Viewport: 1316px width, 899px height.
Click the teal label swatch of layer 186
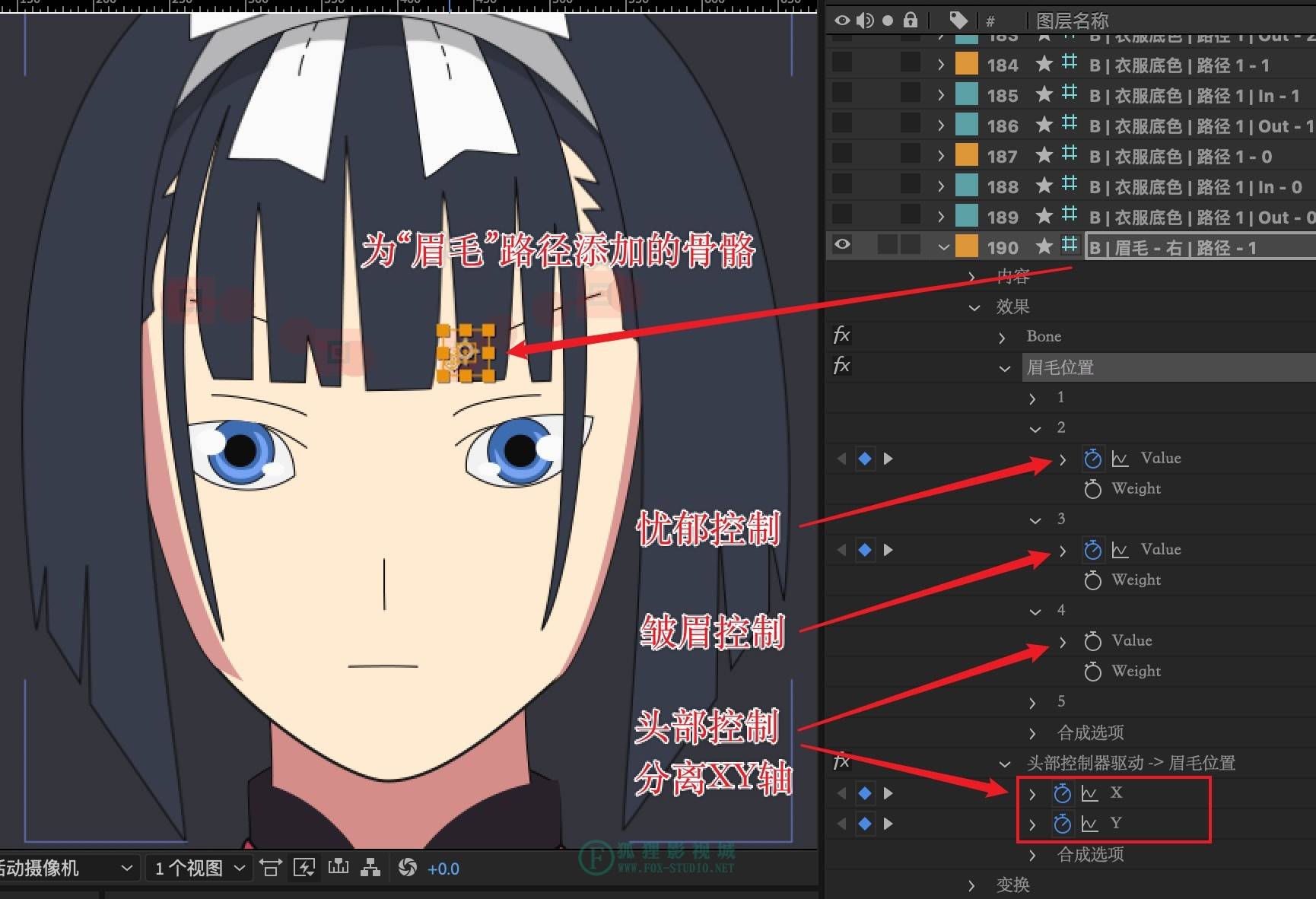tap(966, 123)
